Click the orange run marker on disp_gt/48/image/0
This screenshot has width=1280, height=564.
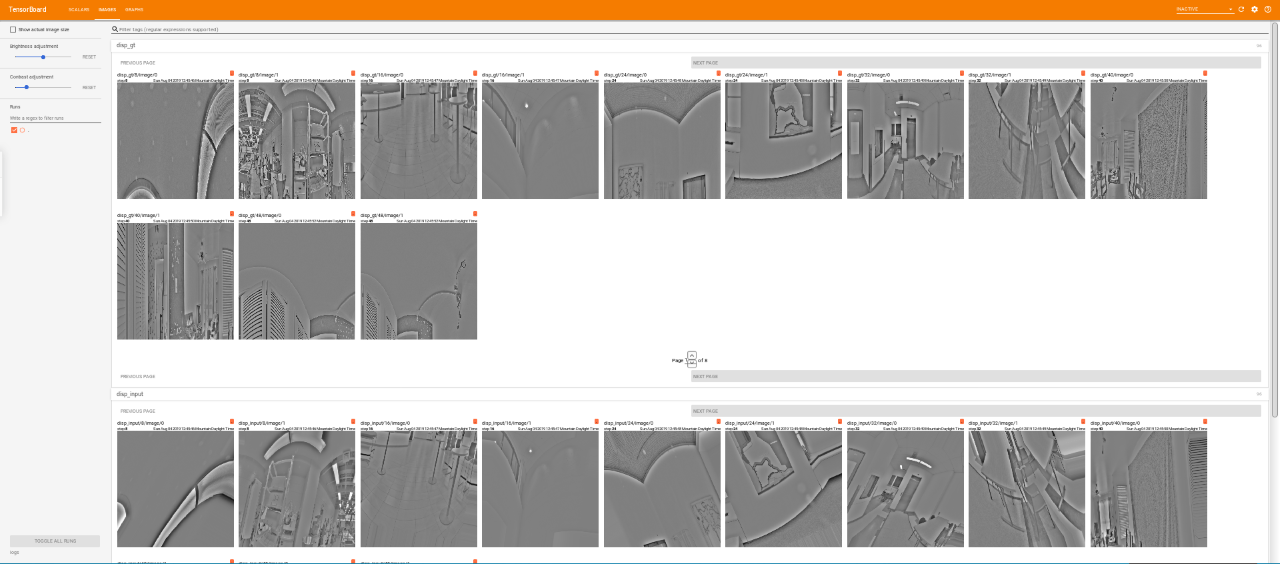pos(353,214)
